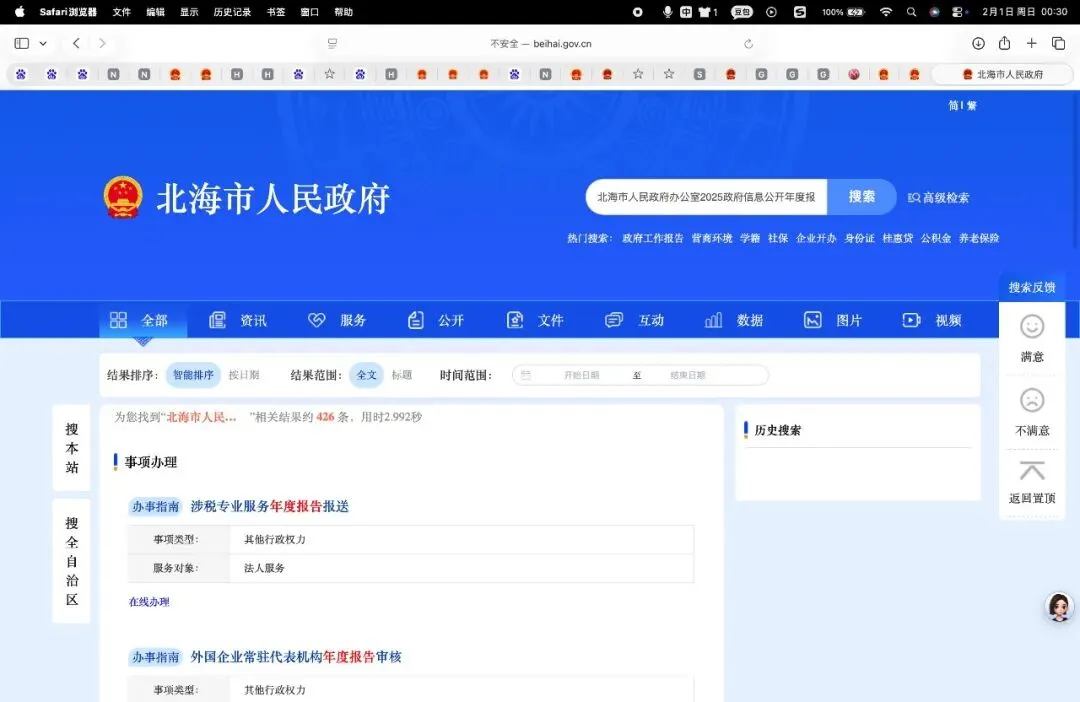
Task: Select the 图片 category tab
Action: tap(833, 320)
